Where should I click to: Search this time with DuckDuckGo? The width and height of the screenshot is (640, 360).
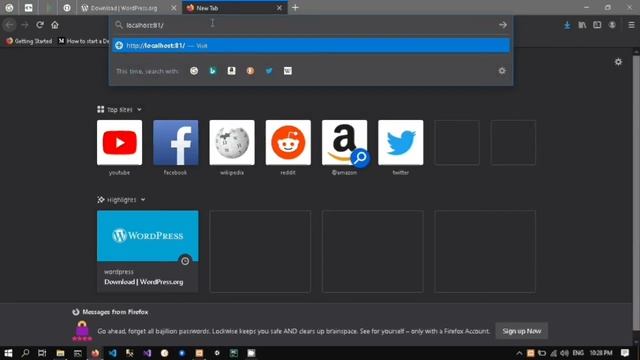pyautogui.click(x=250, y=71)
